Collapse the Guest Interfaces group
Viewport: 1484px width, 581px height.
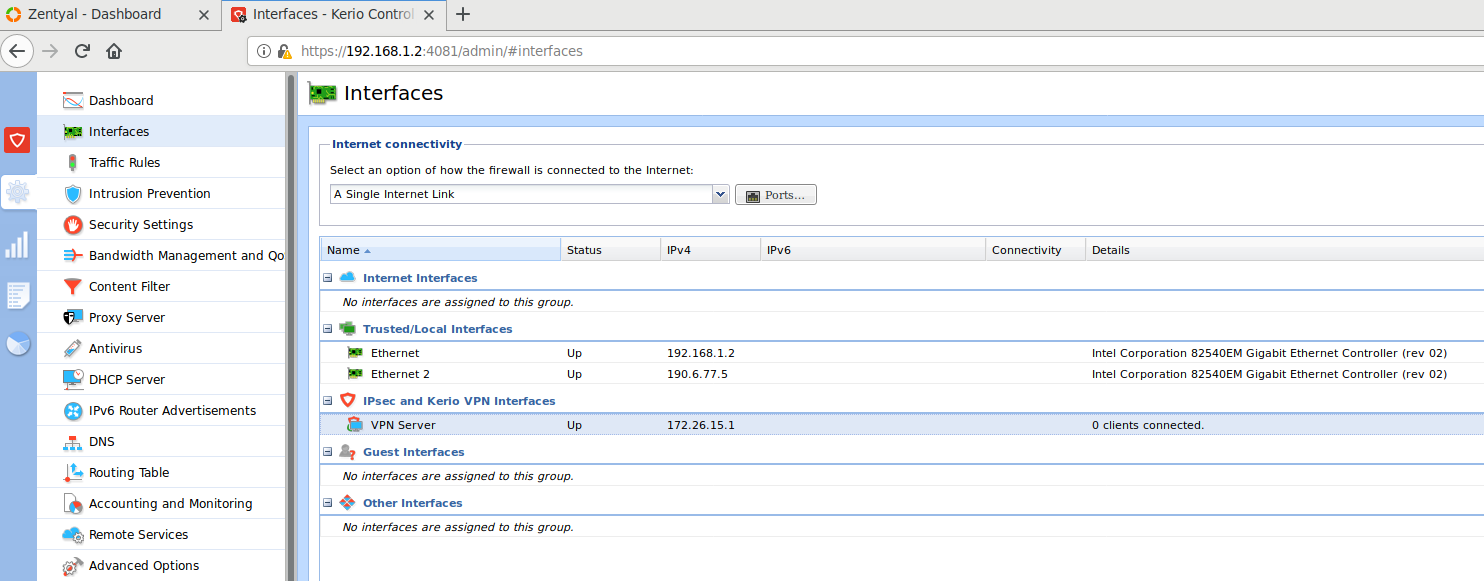327,452
